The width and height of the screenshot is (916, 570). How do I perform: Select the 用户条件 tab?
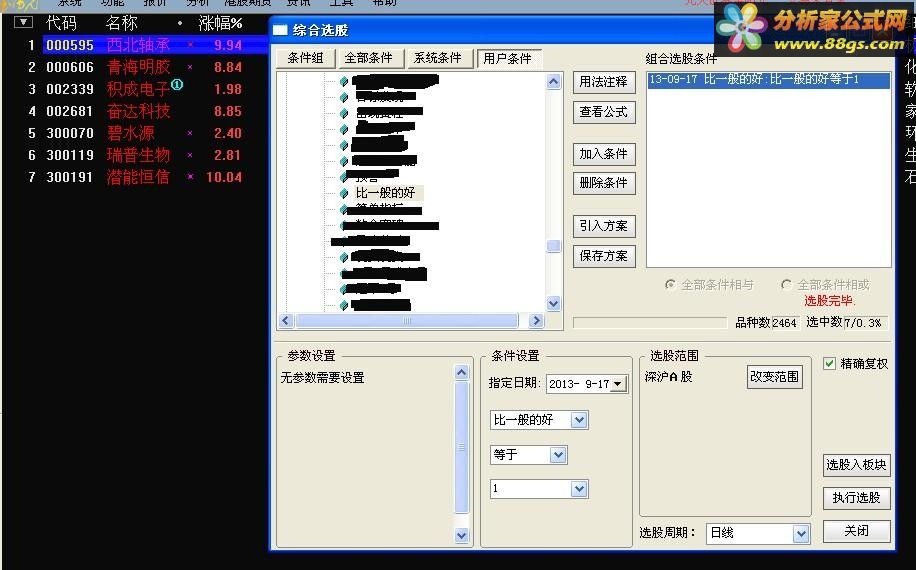click(508, 58)
